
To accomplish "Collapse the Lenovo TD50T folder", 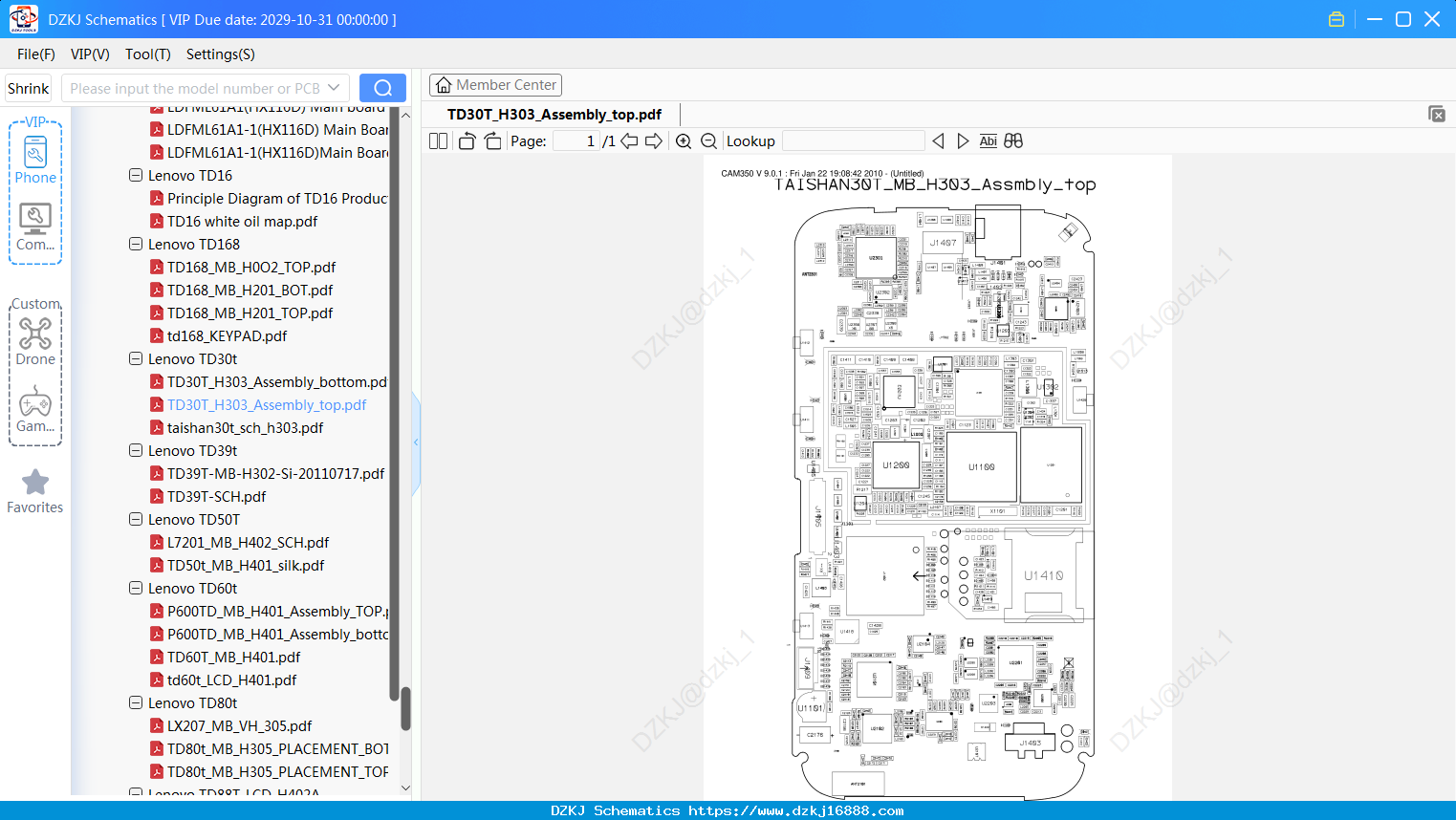I will [136, 520].
